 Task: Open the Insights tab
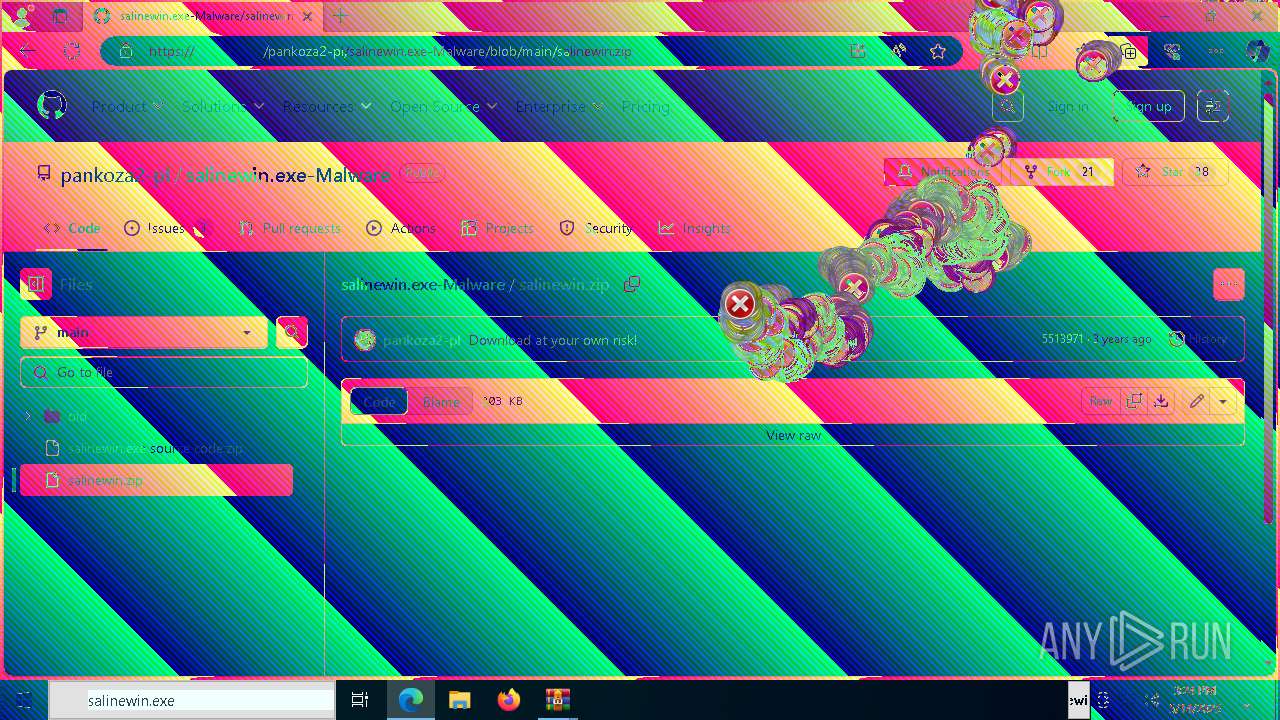pos(695,228)
